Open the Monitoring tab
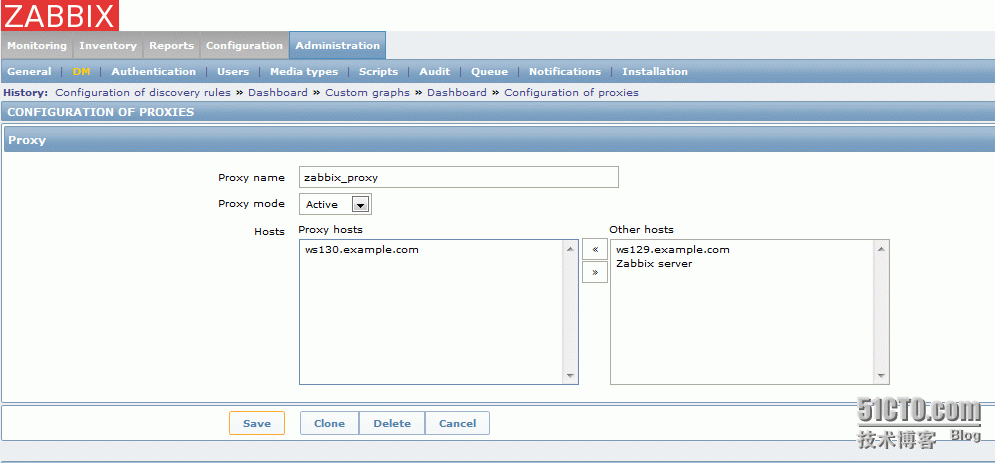 point(37,46)
